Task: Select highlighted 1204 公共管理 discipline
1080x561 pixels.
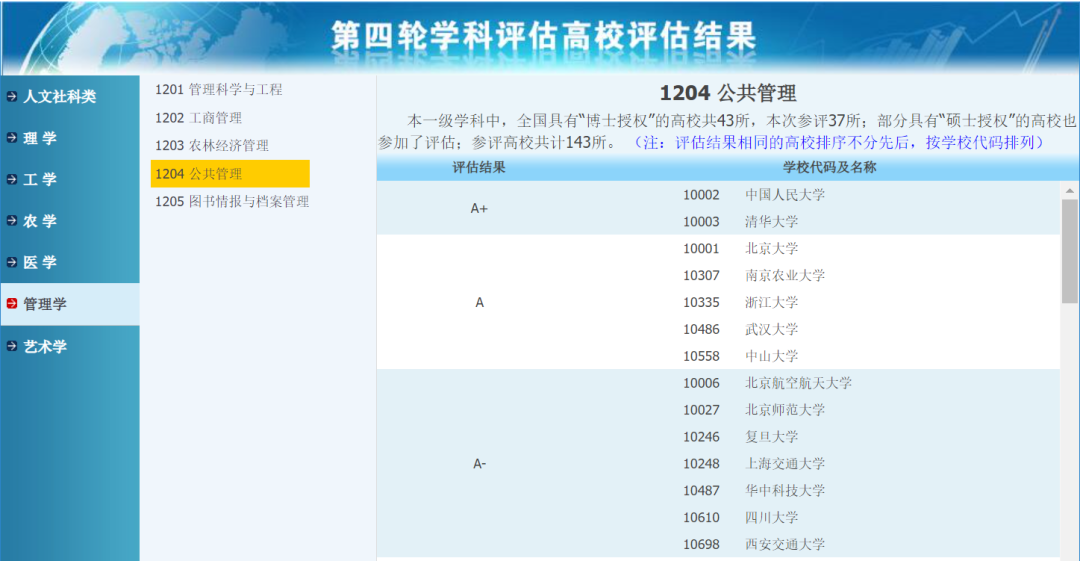Action: [x=230, y=174]
